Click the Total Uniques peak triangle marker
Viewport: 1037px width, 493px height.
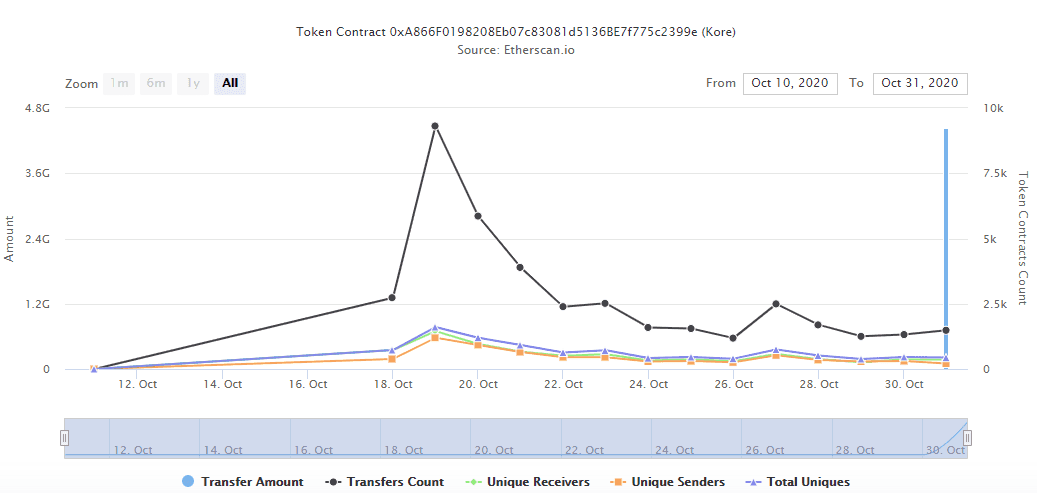[x=435, y=328]
